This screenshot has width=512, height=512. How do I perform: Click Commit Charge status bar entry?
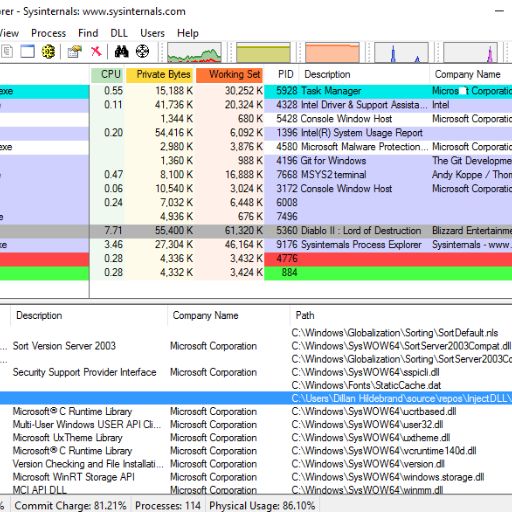point(70,505)
